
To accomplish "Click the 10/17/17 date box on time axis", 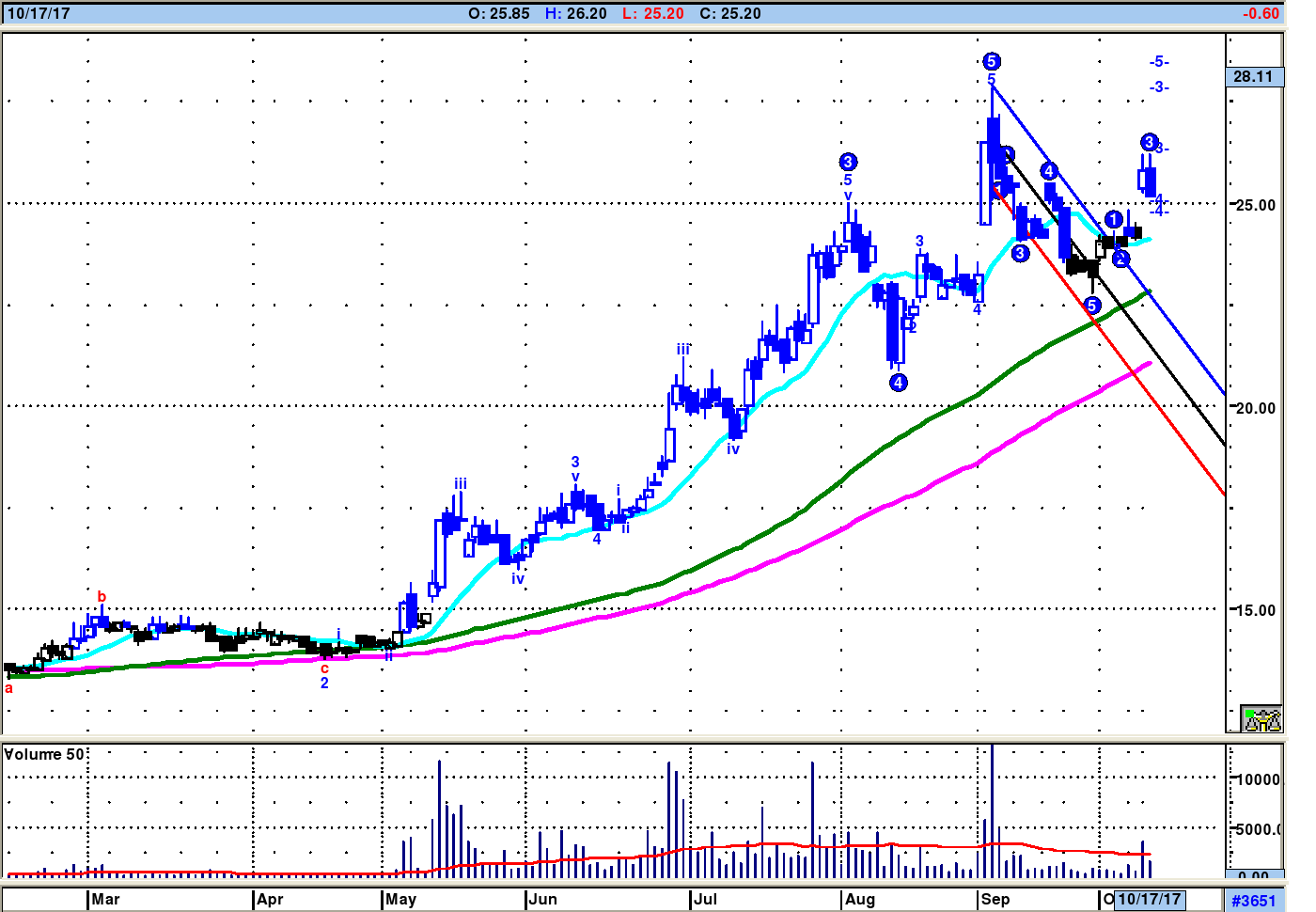I will tap(1149, 900).
